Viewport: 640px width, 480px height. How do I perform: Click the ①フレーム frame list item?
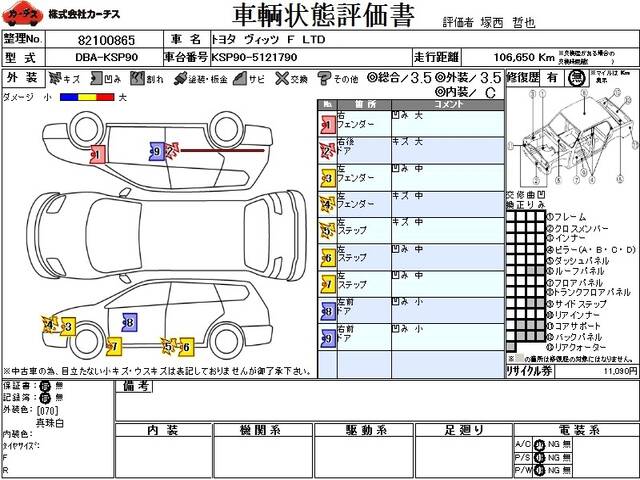pyautogui.click(x=566, y=217)
